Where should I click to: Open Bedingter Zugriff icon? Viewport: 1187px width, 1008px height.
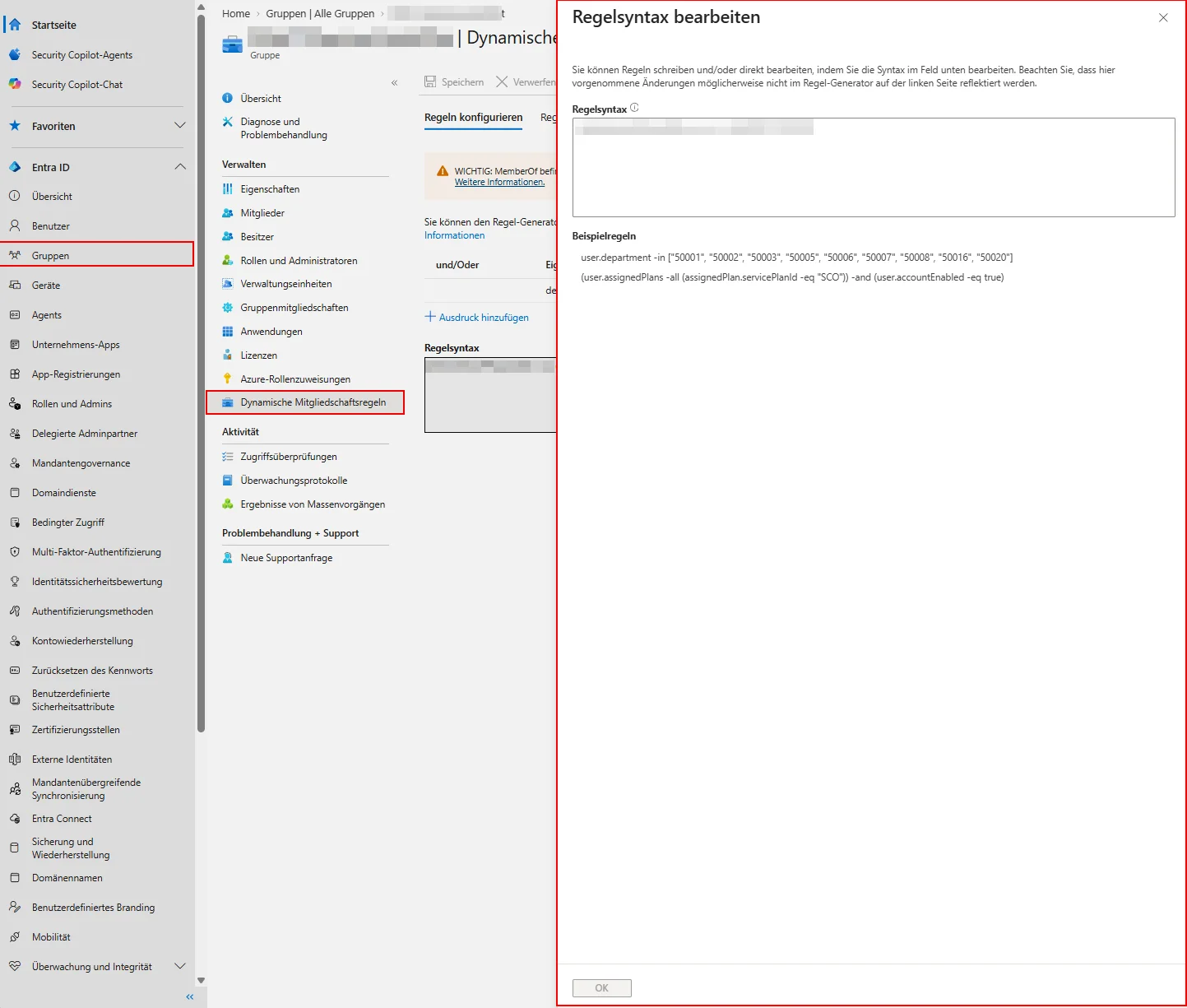(x=15, y=522)
